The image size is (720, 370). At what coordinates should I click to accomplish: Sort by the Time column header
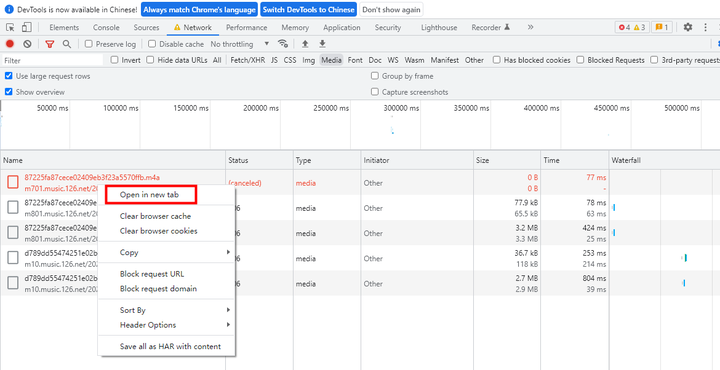pyautogui.click(x=574, y=160)
